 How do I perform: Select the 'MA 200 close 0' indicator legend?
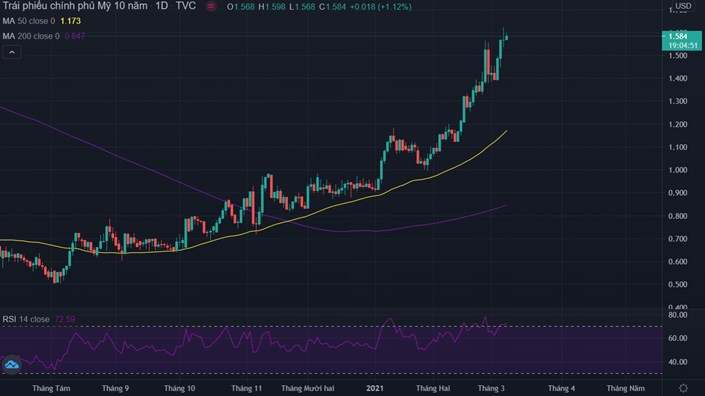(x=31, y=36)
